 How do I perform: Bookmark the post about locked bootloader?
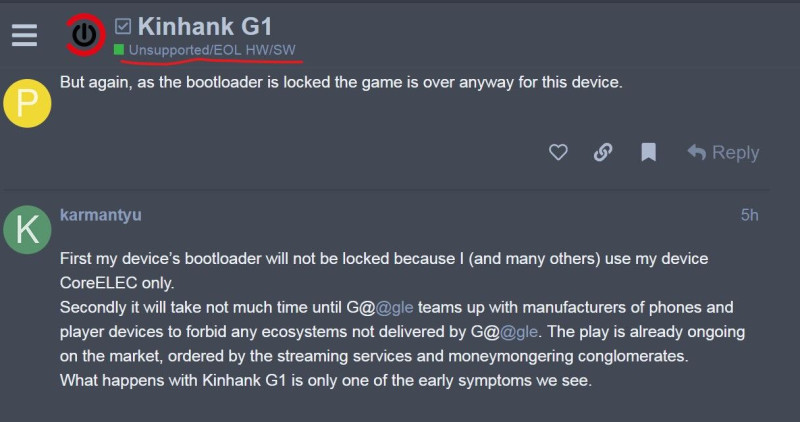pyautogui.click(x=648, y=152)
